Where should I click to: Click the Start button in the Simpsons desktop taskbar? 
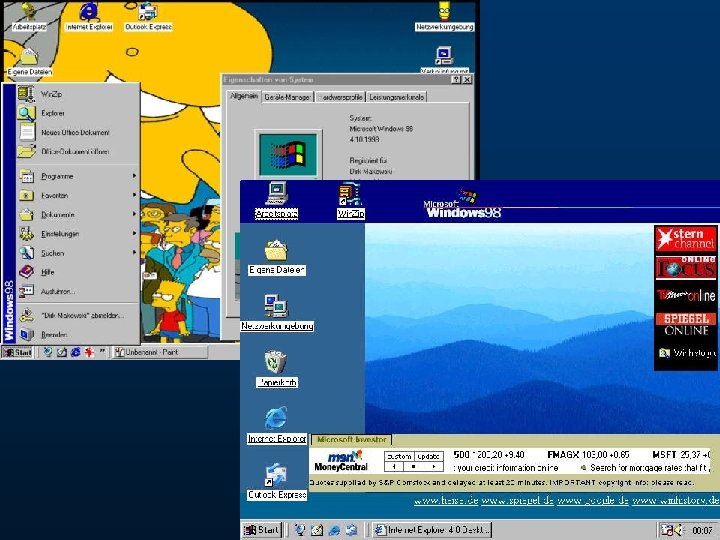pyautogui.click(x=17, y=352)
